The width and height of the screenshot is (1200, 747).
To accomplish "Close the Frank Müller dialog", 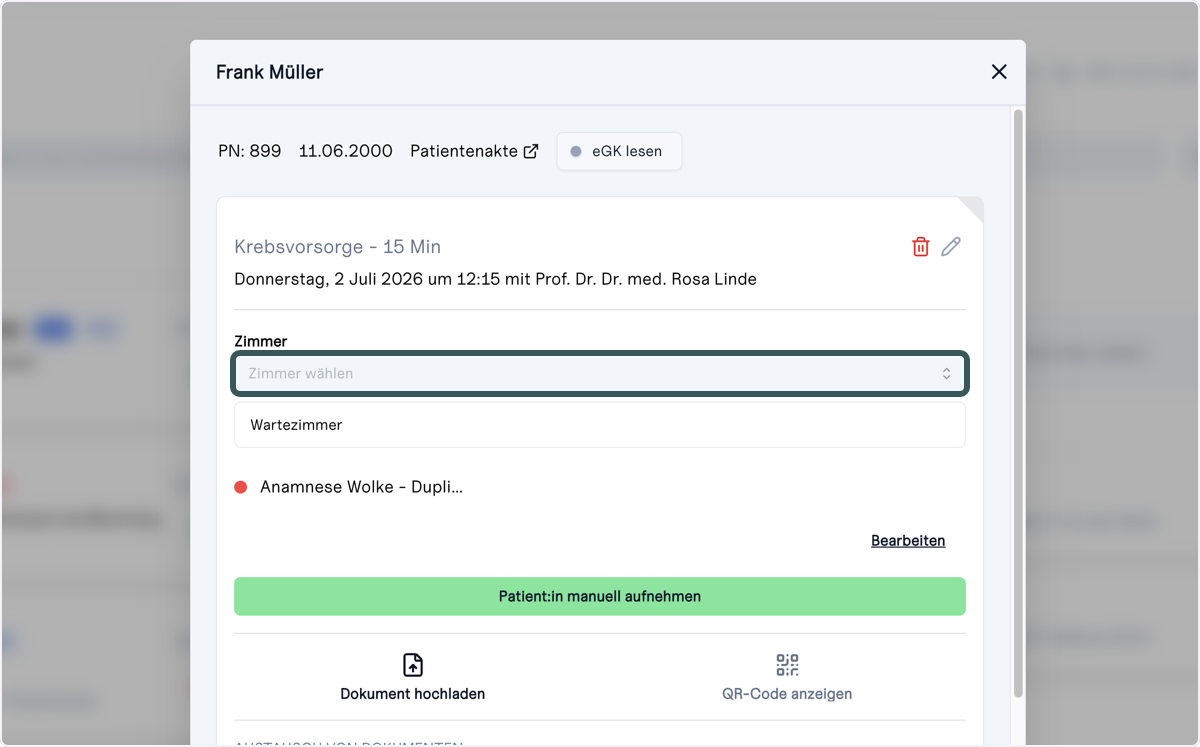I will click(998, 72).
